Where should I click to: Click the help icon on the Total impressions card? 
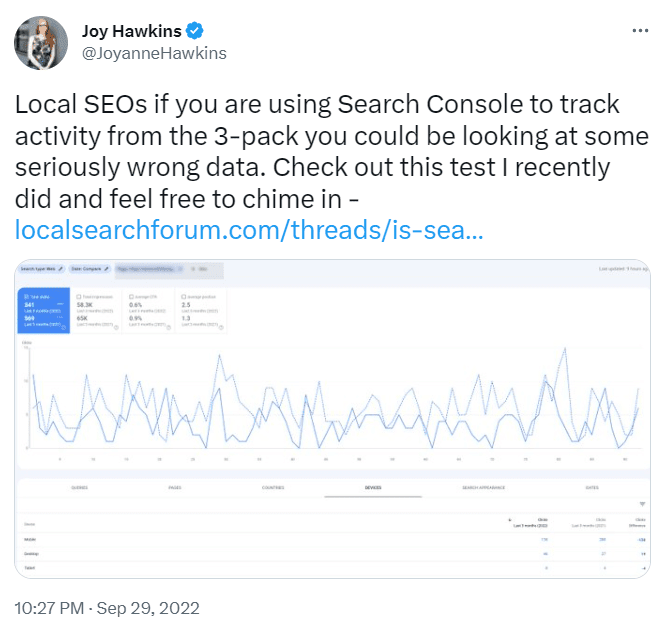pyautogui.click(x=116, y=327)
